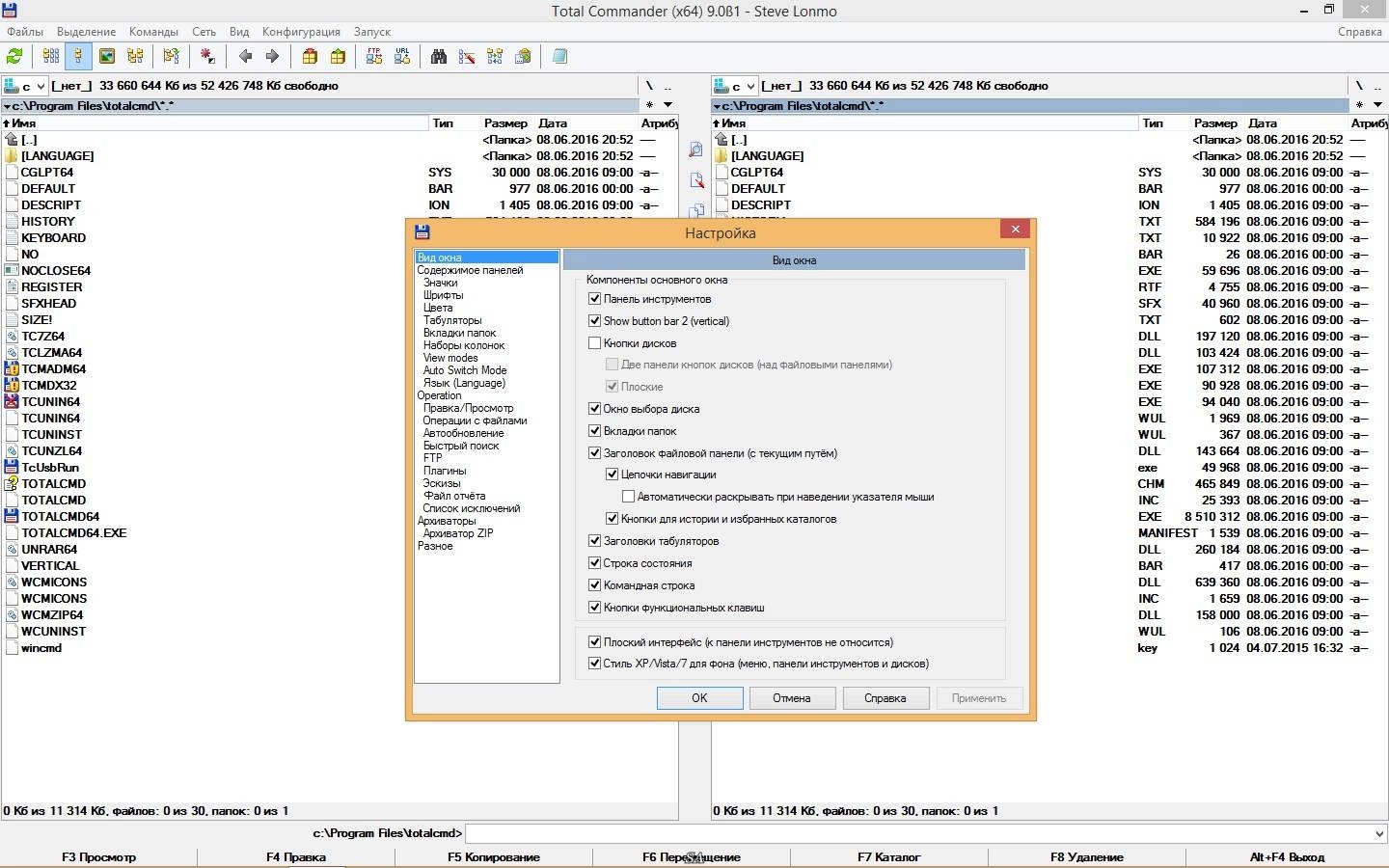Toggle 'Вкладки папок' checkbox
The width and height of the screenshot is (1389, 868).
595,431
